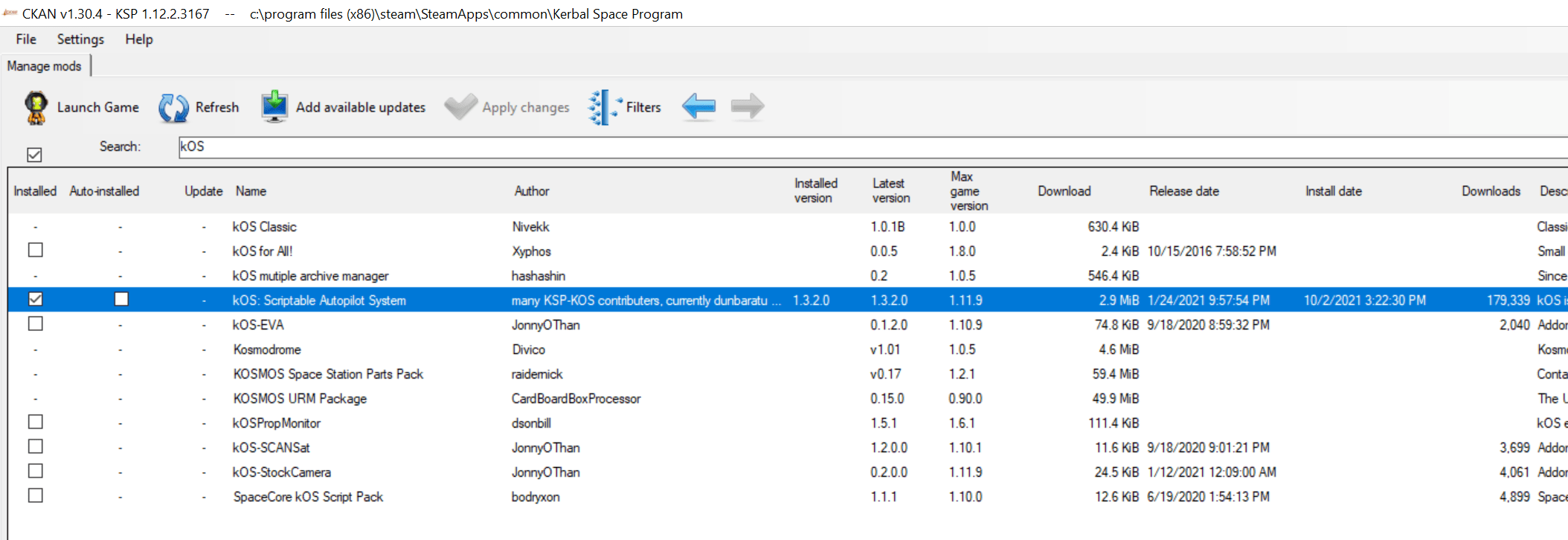Select KOSMOS Space Station Parts Pack
Screen dimensions: 1568x540
tap(328, 374)
